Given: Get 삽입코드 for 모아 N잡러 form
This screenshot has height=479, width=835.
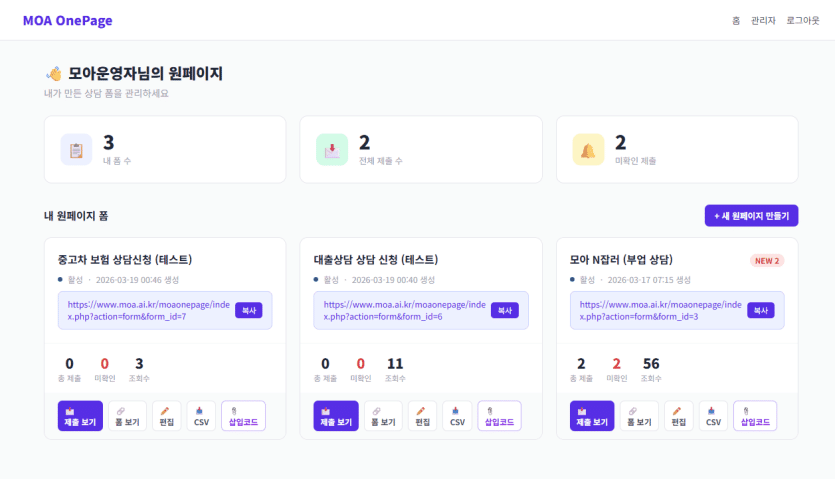Looking at the screenshot, I should [x=754, y=415].
